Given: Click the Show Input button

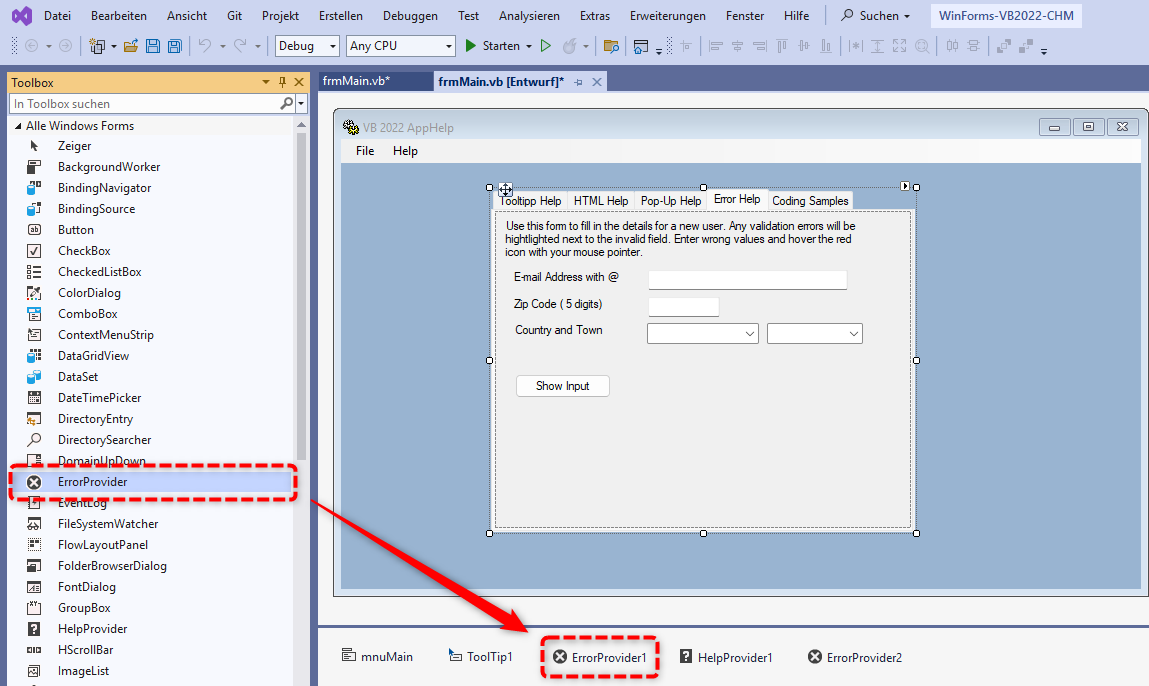Looking at the screenshot, I should click(562, 386).
